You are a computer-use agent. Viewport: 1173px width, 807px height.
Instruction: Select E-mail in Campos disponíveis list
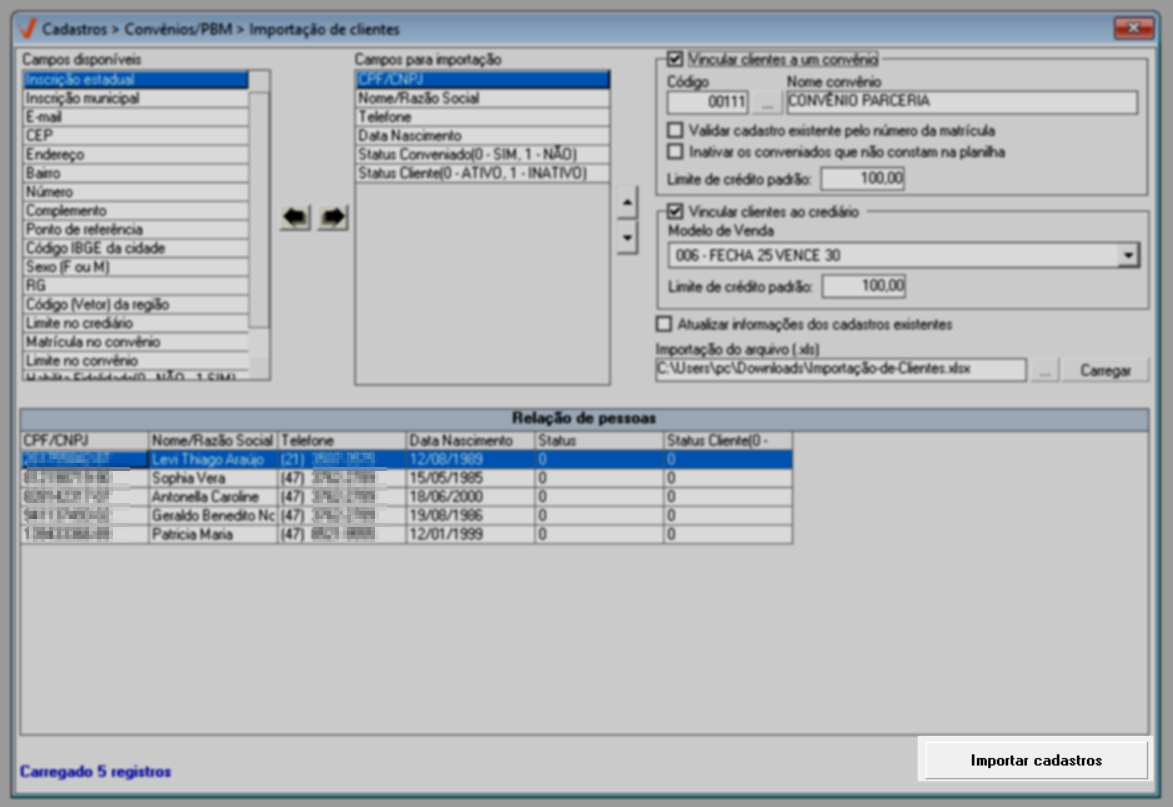point(135,117)
